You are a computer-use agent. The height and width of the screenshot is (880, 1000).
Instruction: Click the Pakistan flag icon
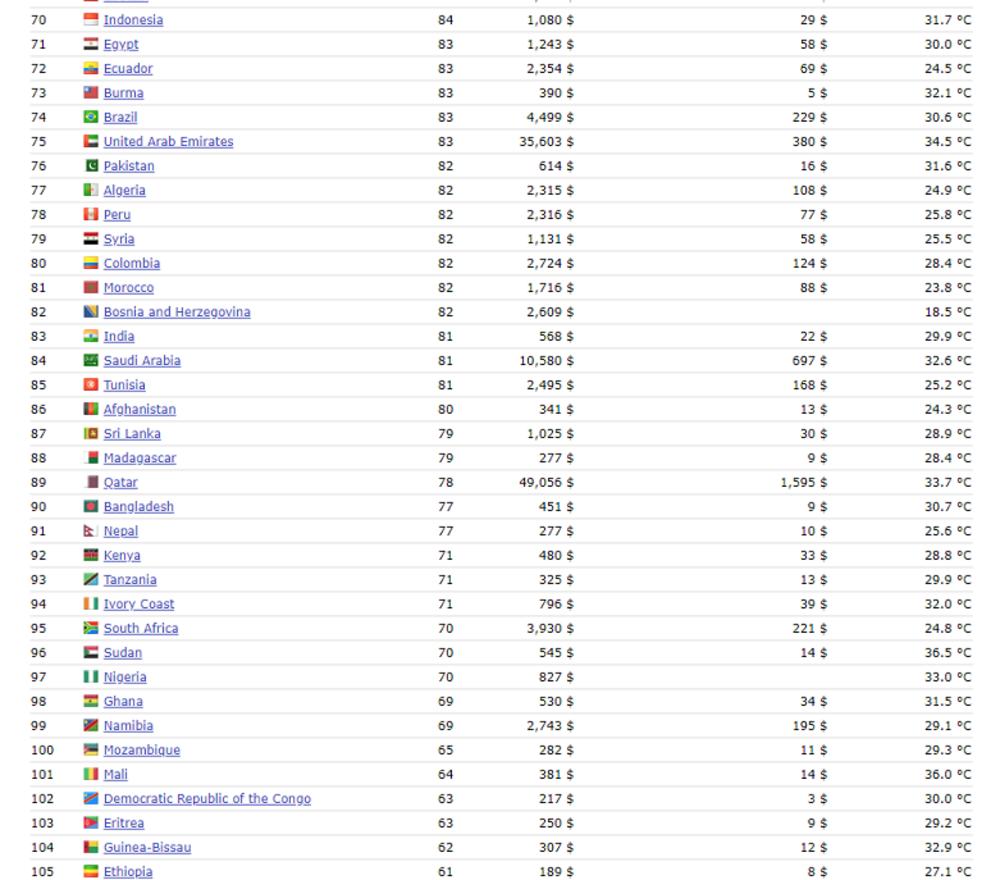(91, 166)
